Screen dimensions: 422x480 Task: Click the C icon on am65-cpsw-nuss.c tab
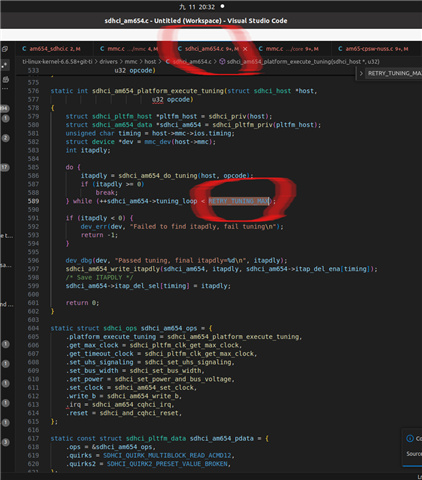(340, 49)
